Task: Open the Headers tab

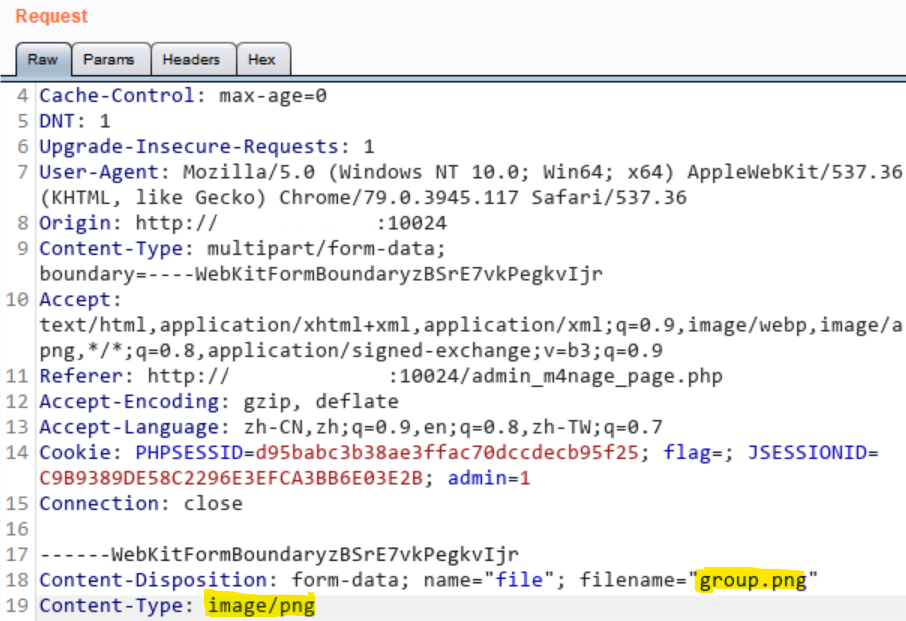Action: coord(191,60)
